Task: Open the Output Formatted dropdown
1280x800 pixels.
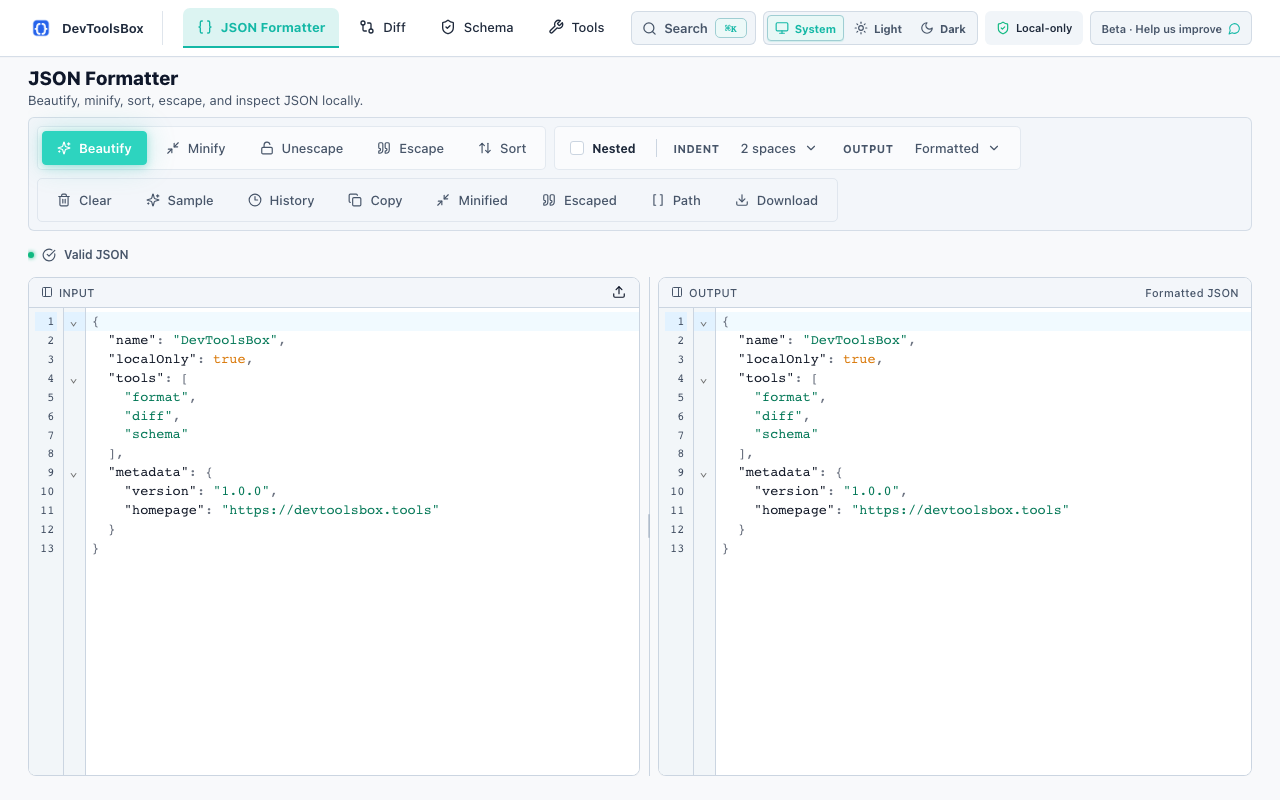Action: coord(957,148)
